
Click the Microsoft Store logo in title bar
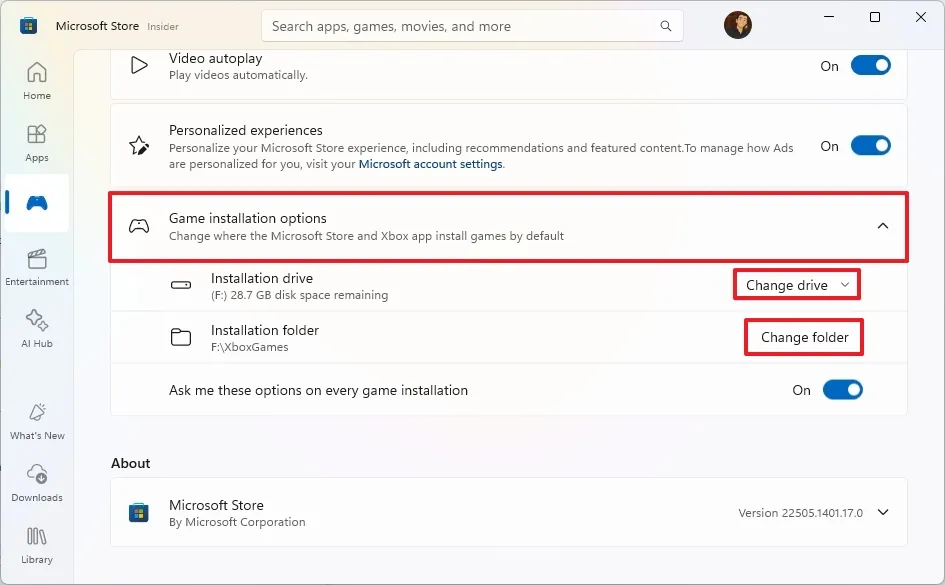tap(29, 26)
